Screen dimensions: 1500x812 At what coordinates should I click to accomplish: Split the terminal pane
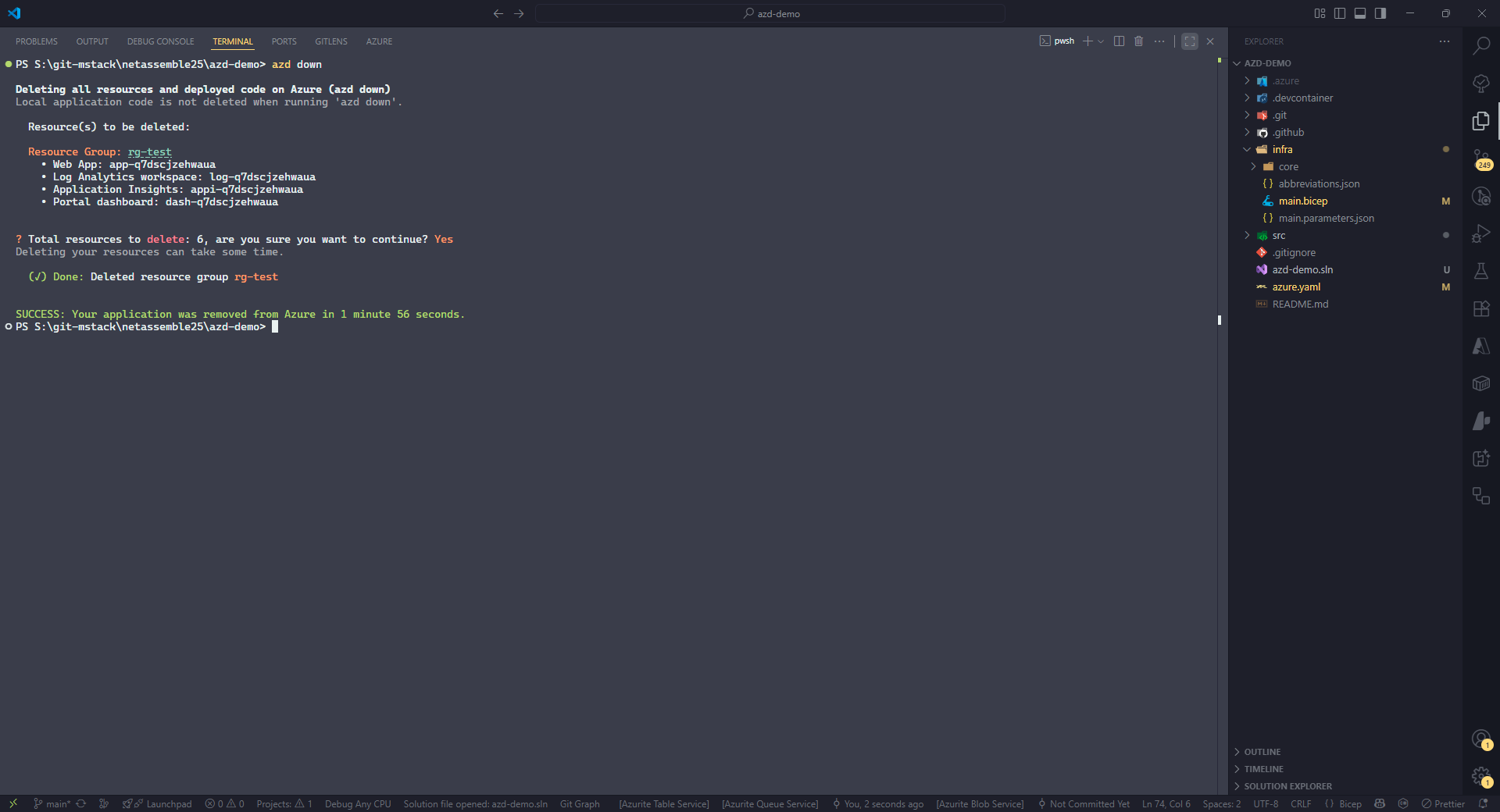pos(1119,41)
